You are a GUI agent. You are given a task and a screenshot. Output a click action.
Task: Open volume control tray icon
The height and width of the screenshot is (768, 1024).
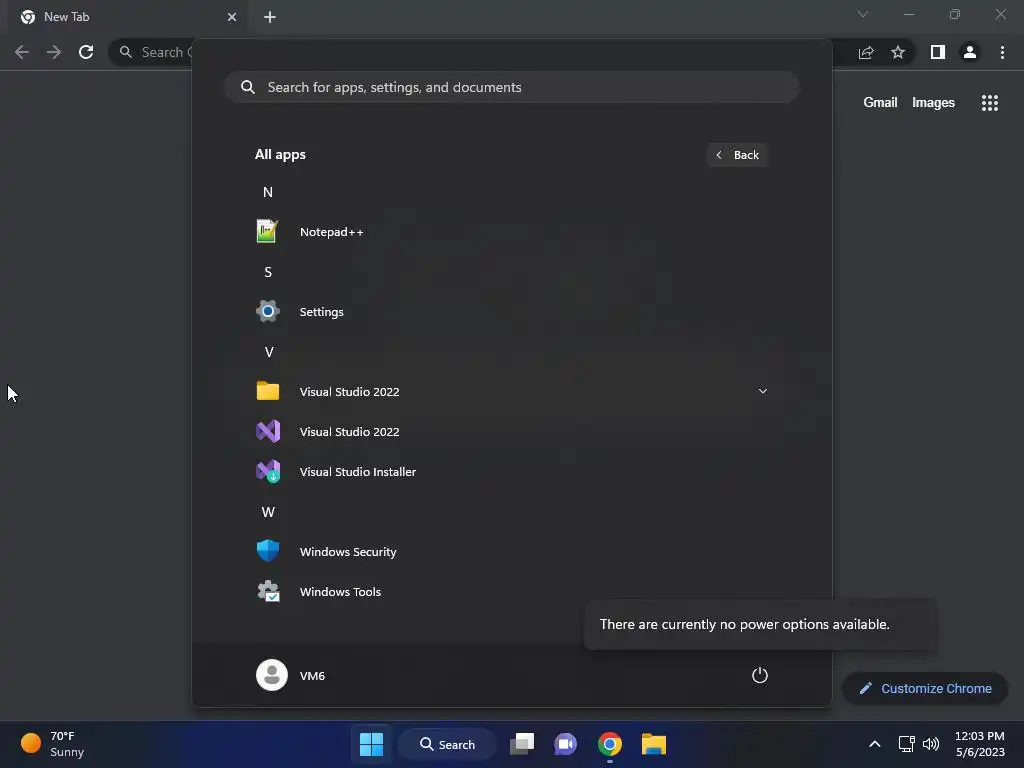(x=931, y=744)
